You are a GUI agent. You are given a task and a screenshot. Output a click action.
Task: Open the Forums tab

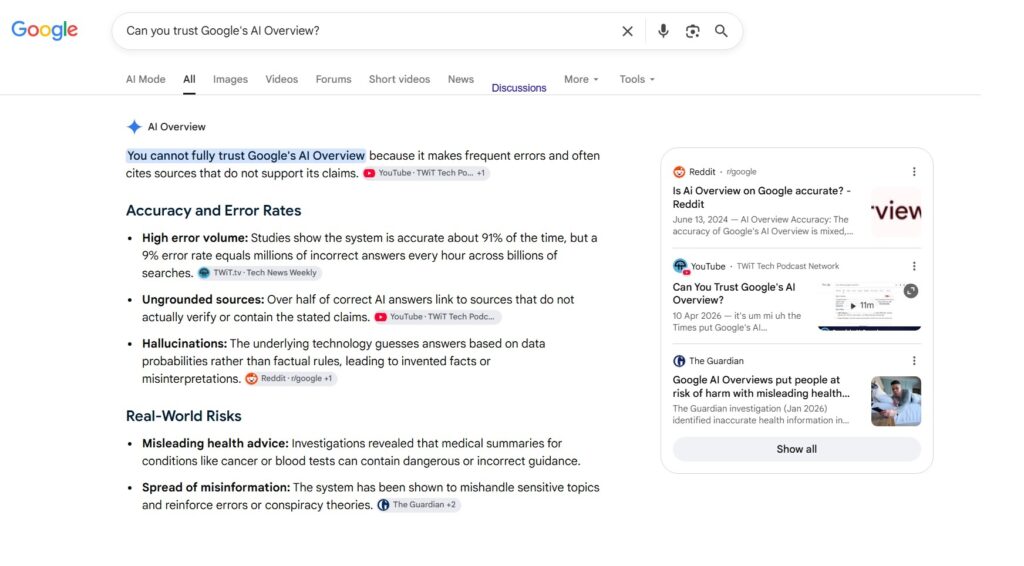(334, 79)
